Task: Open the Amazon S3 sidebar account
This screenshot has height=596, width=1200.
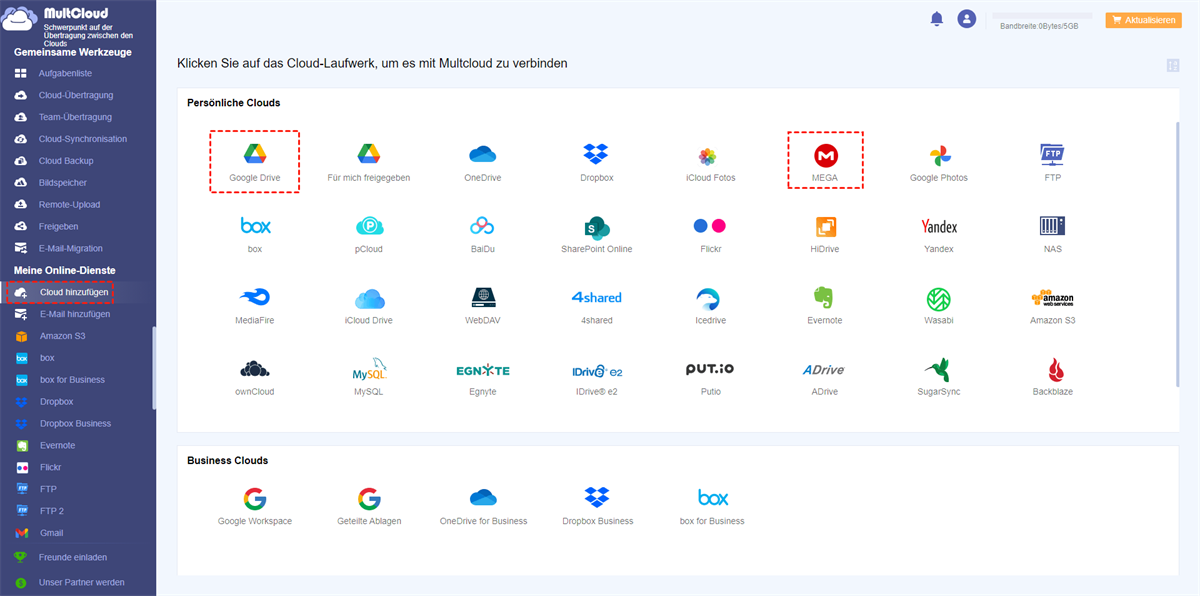Action: 62,336
